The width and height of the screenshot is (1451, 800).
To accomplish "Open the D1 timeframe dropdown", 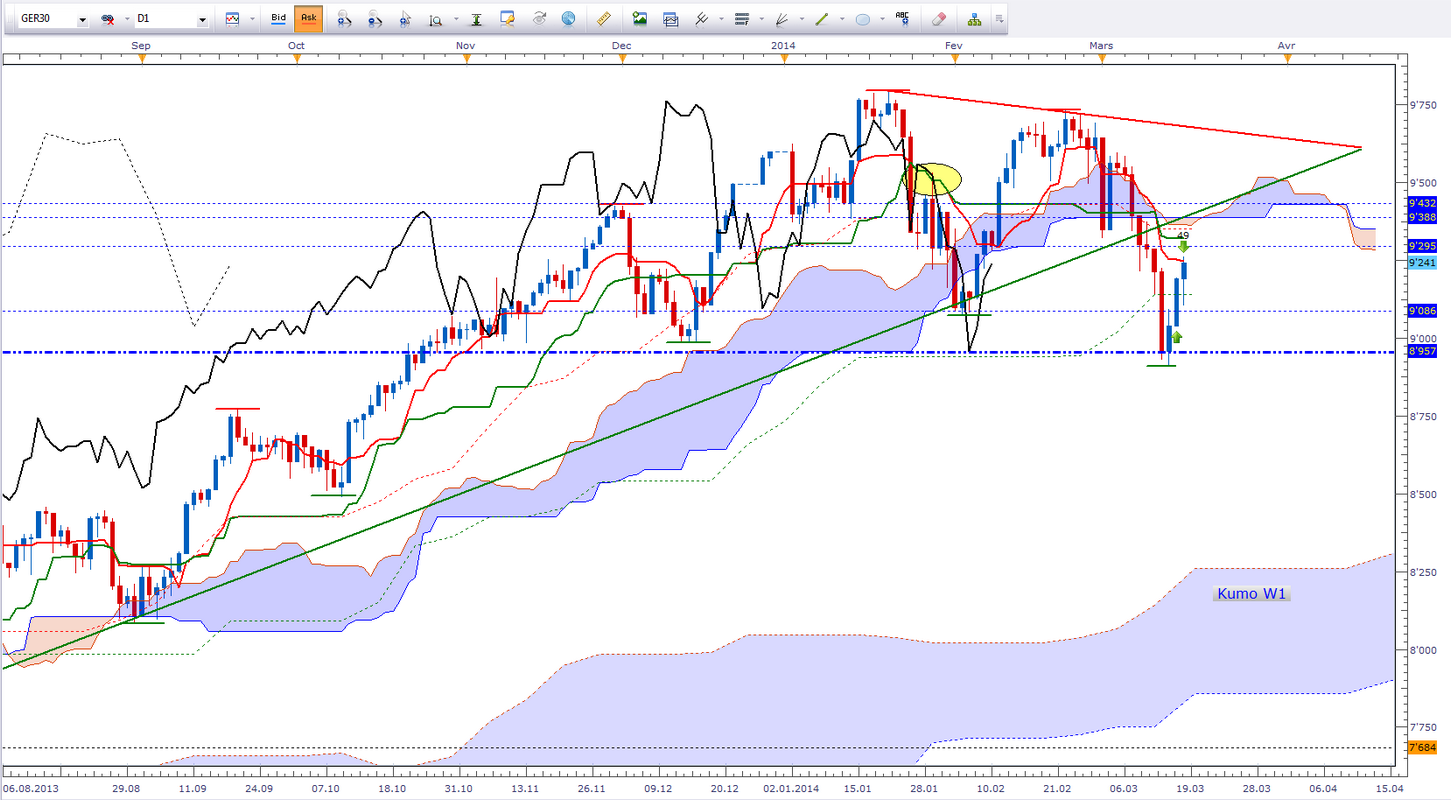I will (203, 19).
